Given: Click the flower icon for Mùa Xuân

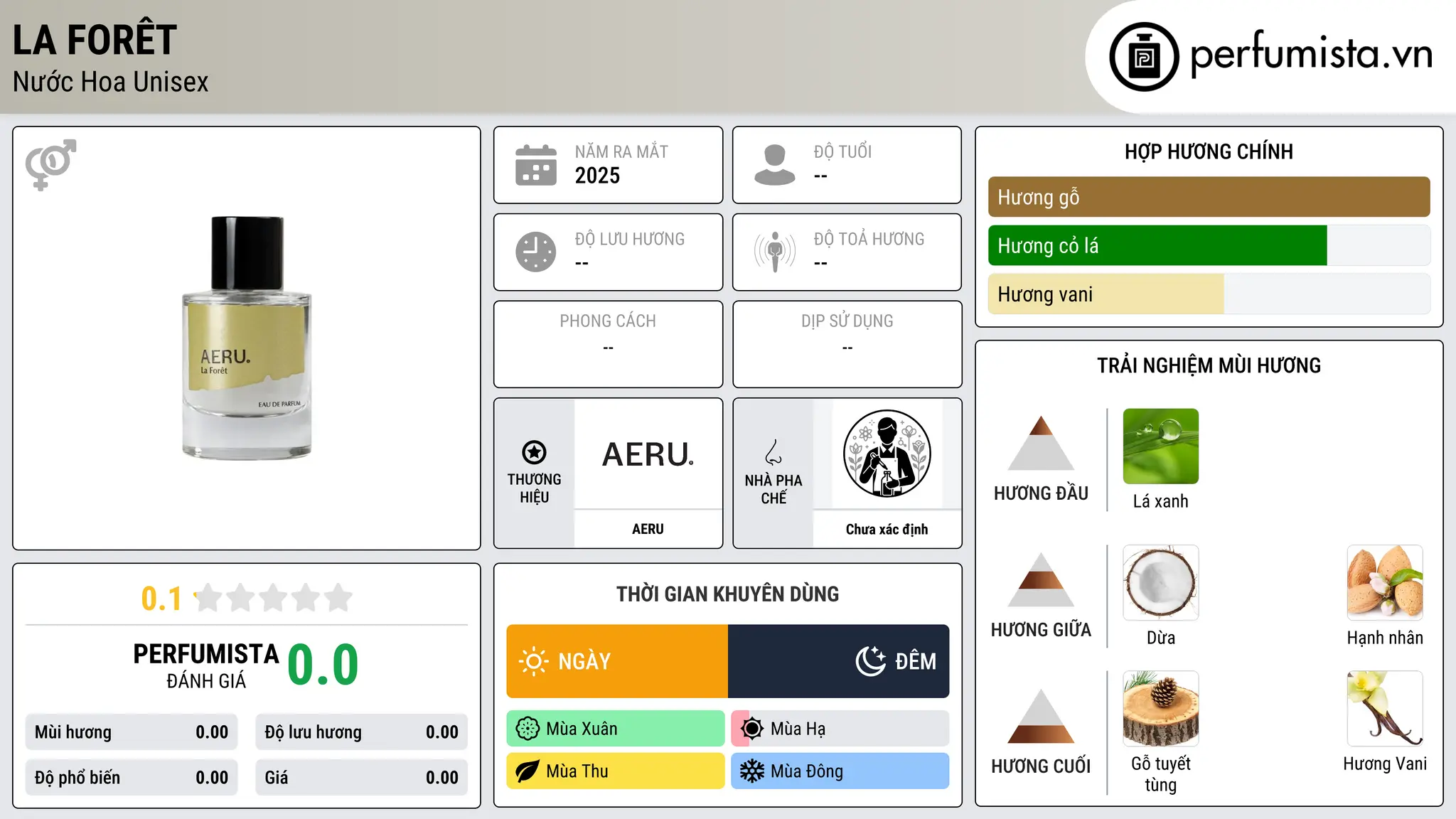Looking at the screenshot, I should click(528, 729).
